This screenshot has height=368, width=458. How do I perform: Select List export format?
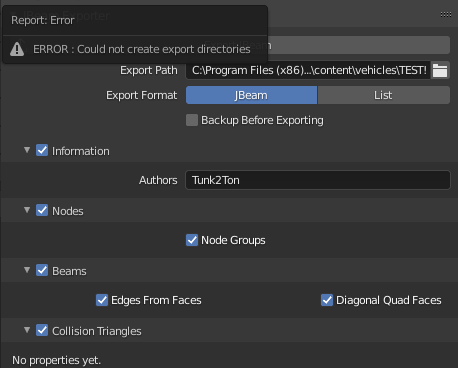point(383,95)
